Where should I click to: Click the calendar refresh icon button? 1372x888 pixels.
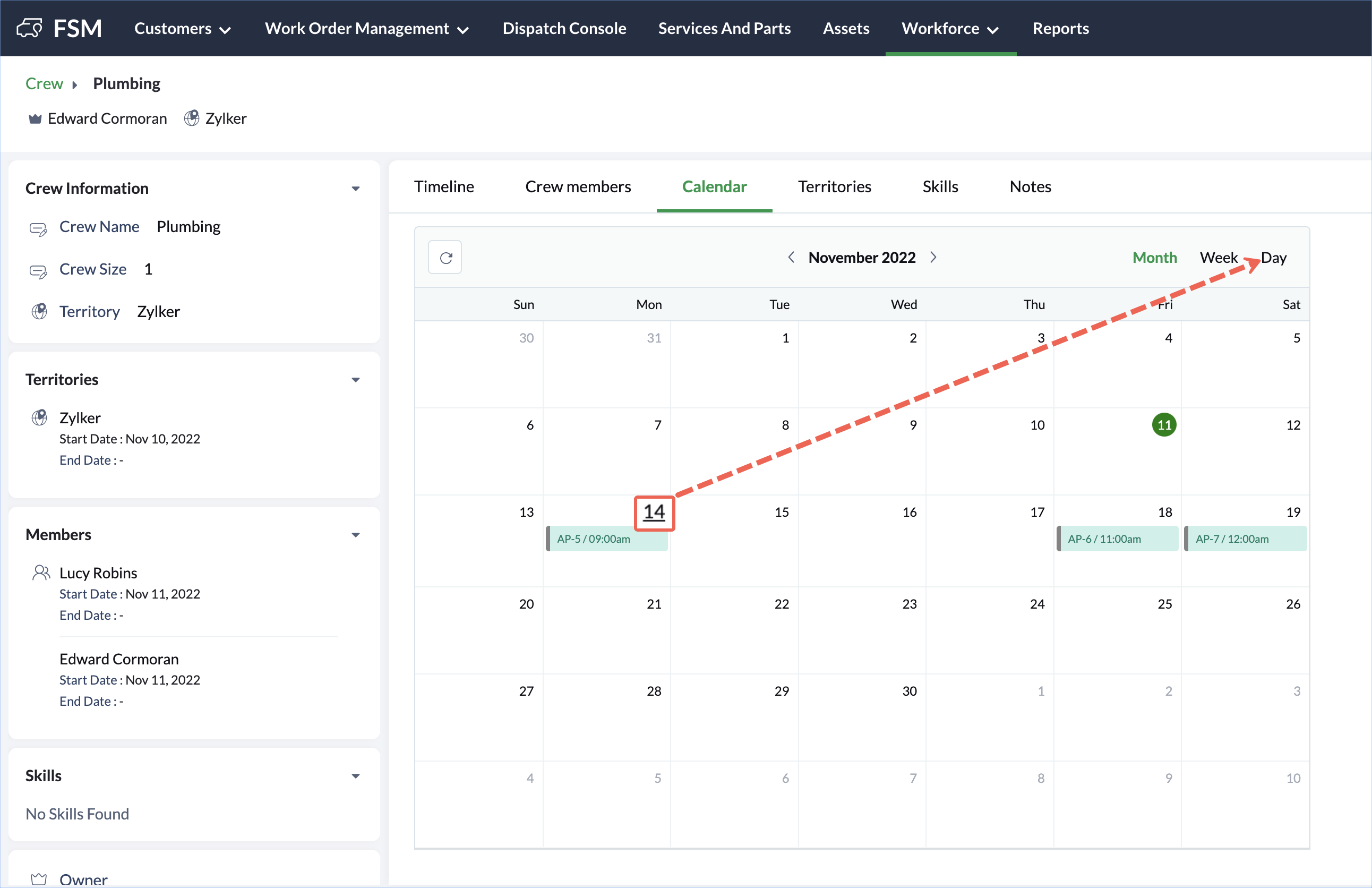pyautogui.click(x=445, y=258)
